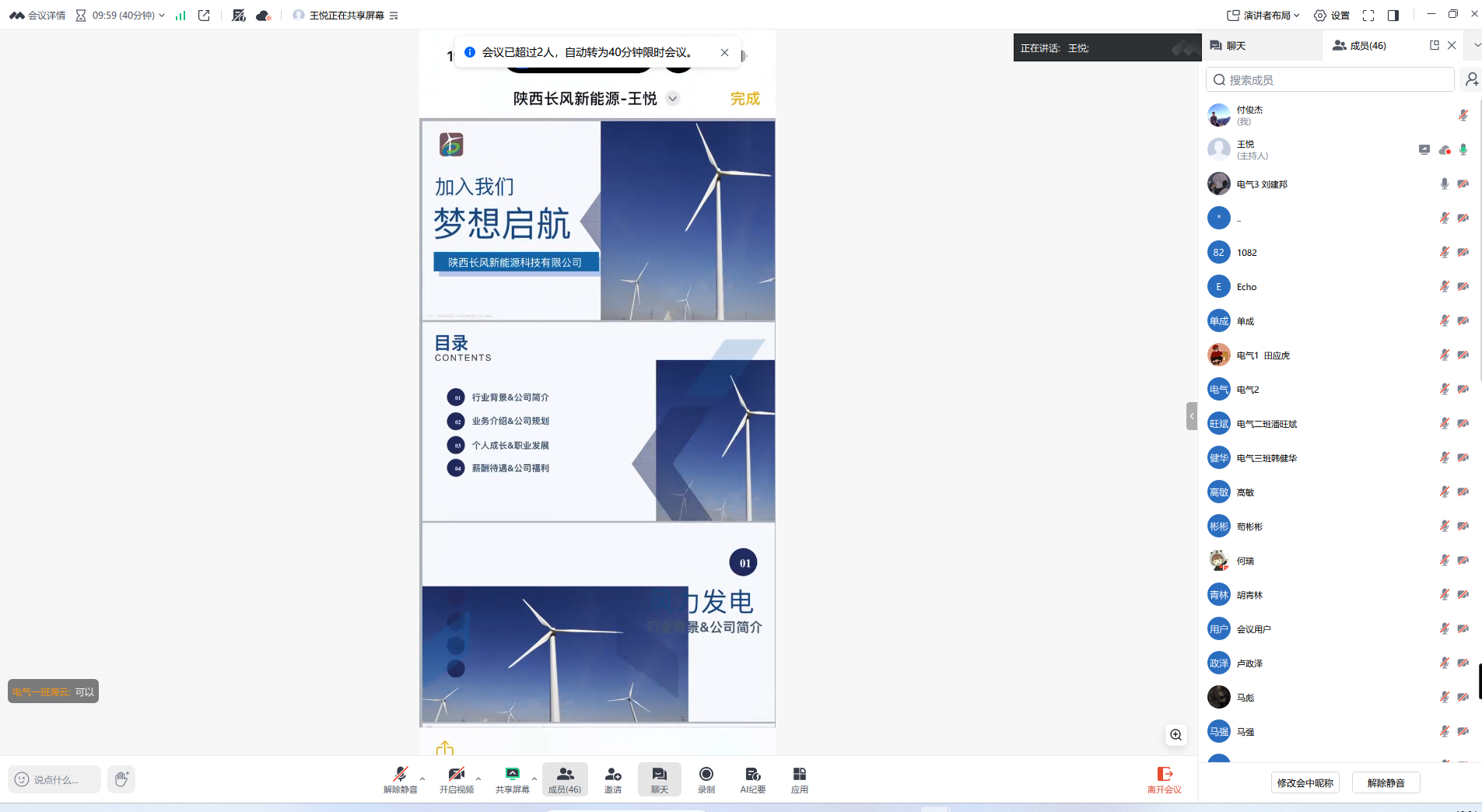This screenshot has height=812, width=1482.
Task: Expand video options arrow next to start video
Action: 478,779
